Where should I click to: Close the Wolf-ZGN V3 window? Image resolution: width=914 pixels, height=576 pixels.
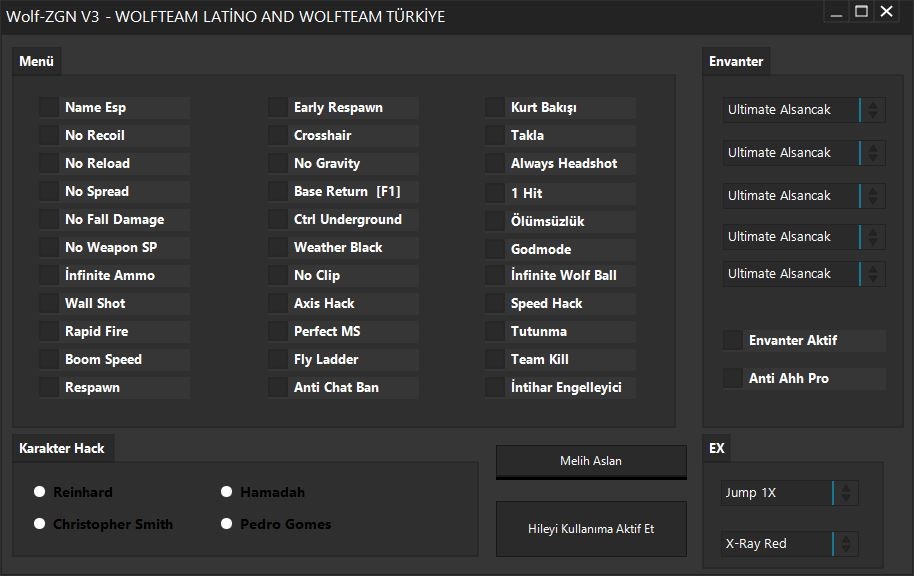coord(887,12)
